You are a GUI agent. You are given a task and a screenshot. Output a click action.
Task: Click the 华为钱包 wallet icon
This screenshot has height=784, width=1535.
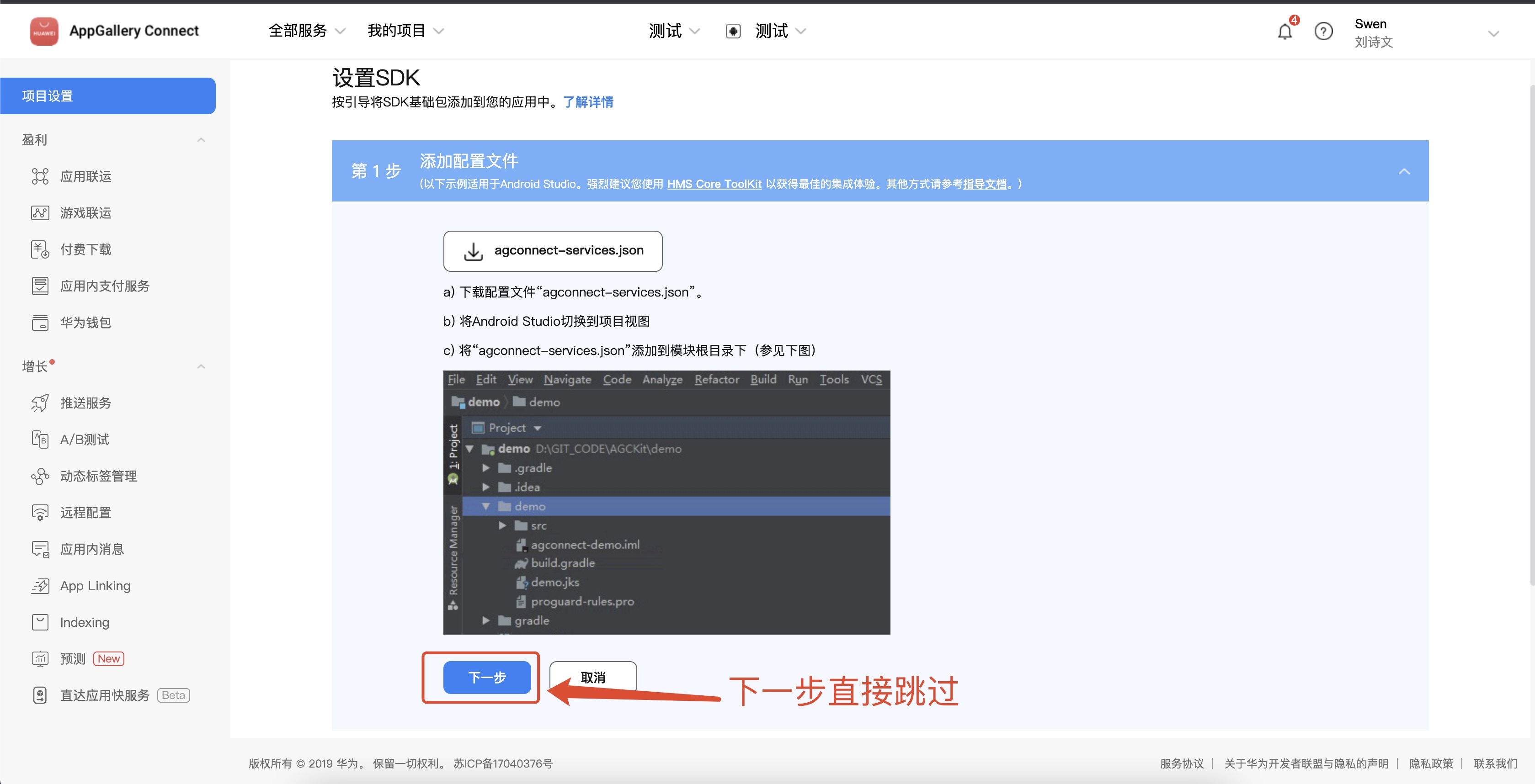pos(40,322)
